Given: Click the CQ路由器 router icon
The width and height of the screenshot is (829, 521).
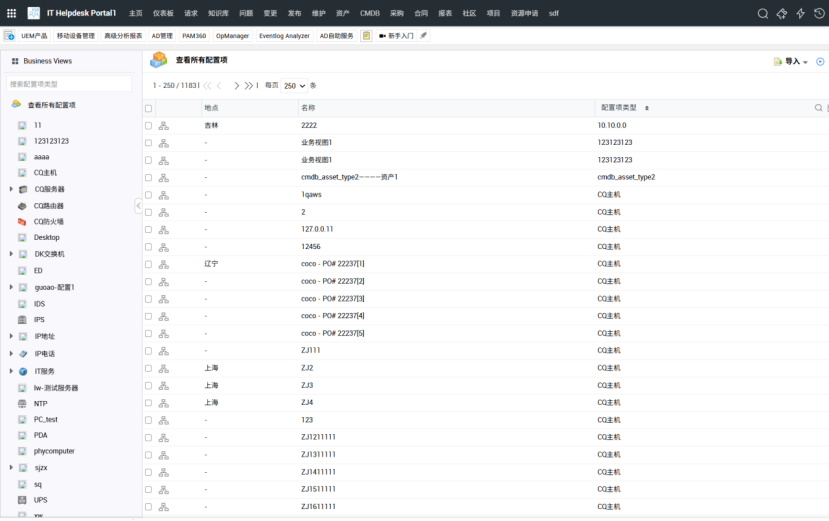Looking at the screenshot, I should [x=22, y=206].
